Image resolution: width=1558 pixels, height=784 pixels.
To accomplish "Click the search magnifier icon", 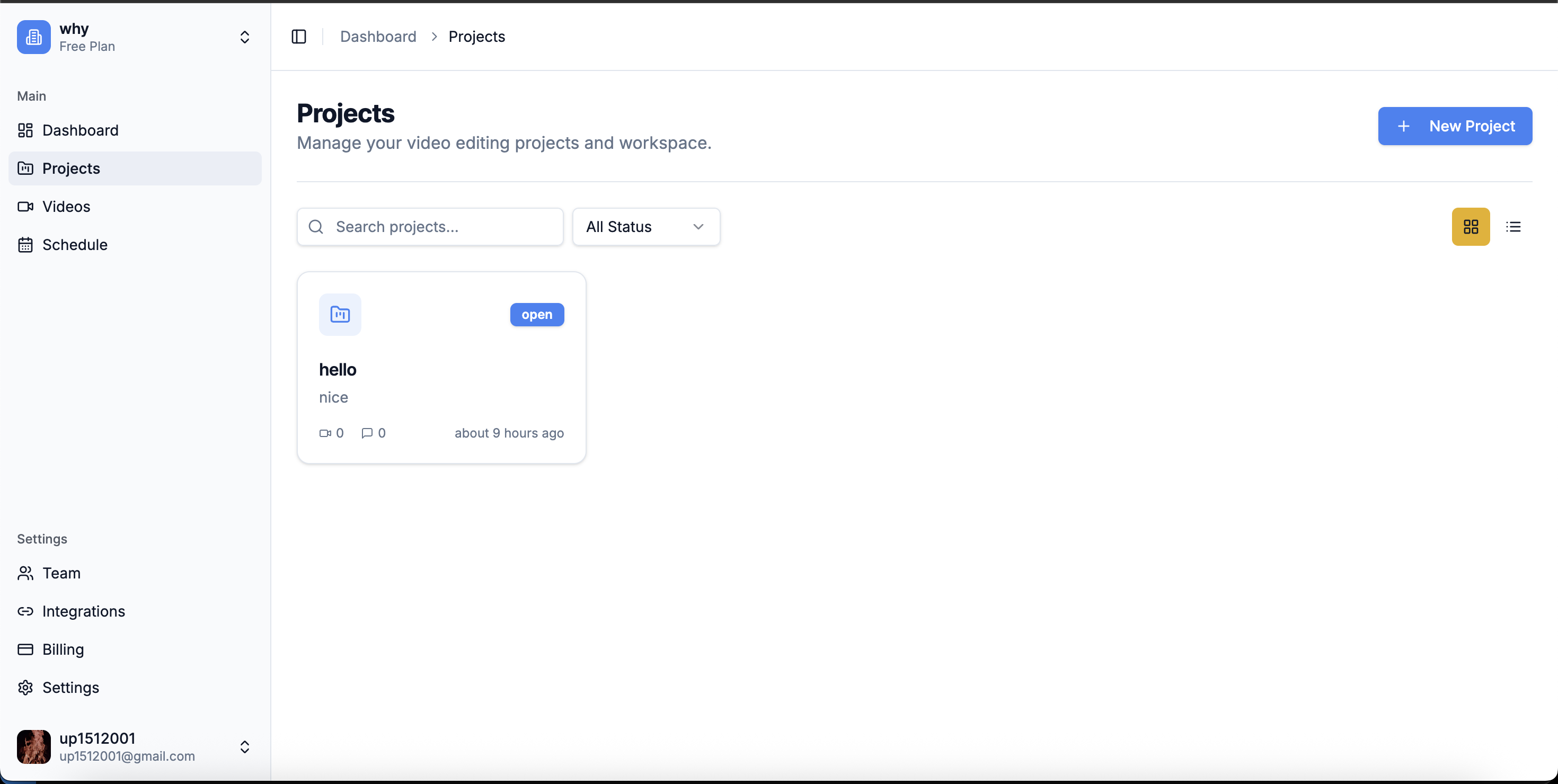I will (316, 227).
